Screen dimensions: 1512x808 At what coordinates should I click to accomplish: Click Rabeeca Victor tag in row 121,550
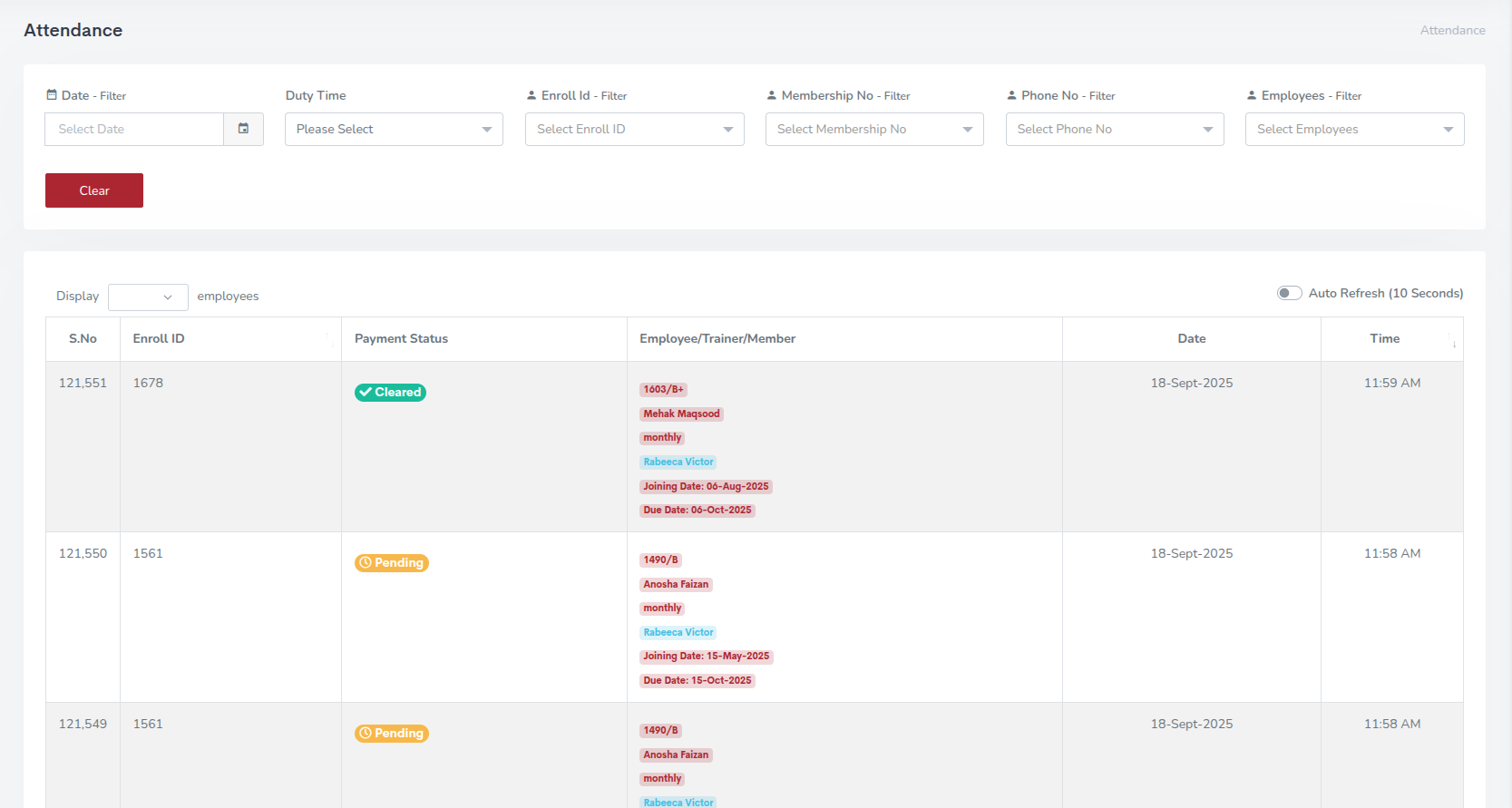point(678,632)
